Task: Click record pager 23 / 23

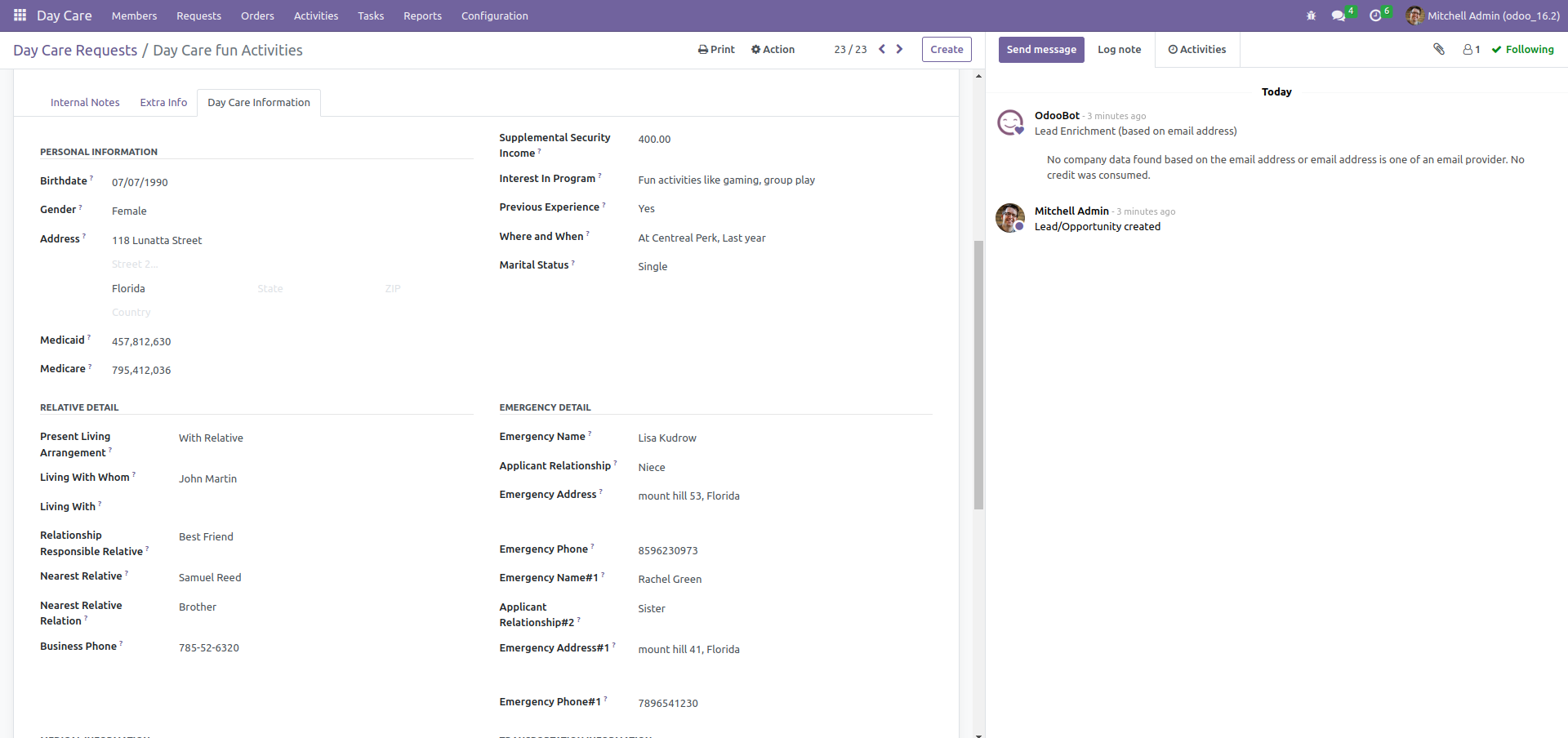Action: click(x=850, y=50)
